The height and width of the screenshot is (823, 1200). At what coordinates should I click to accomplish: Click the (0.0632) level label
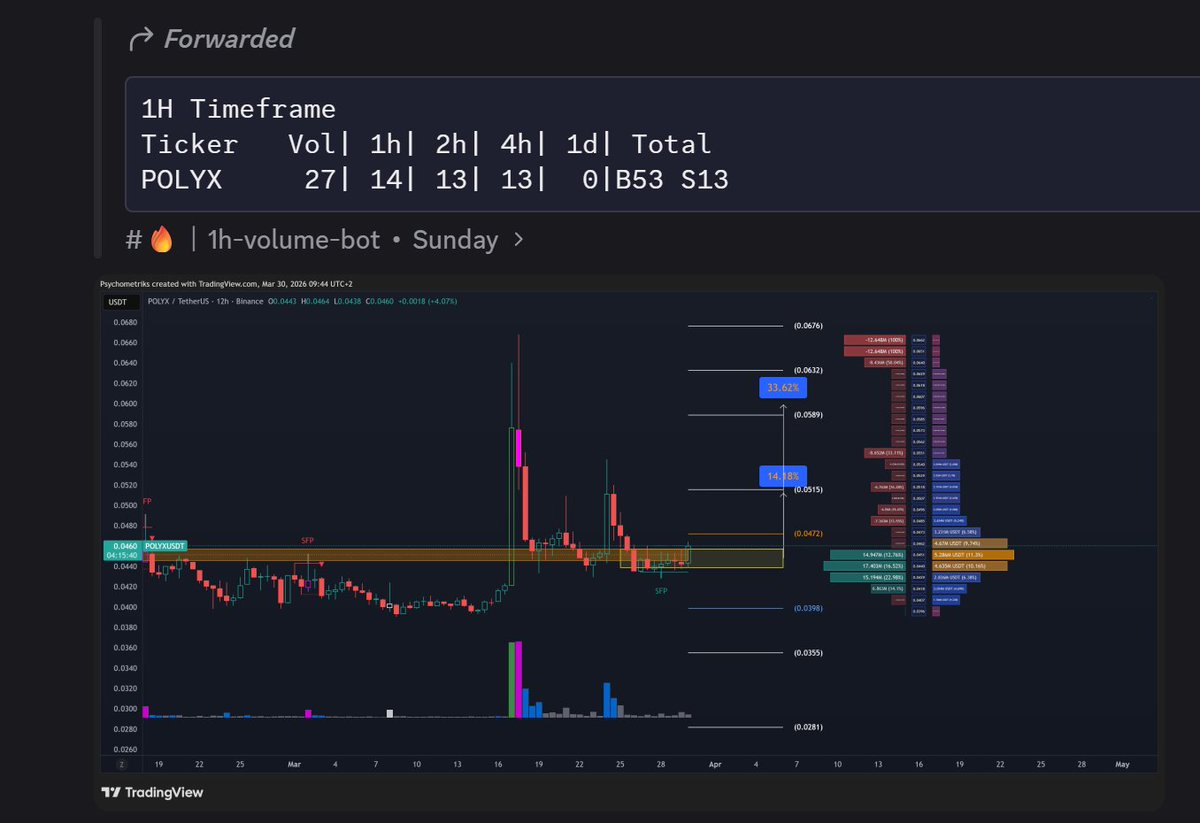pos(808,370)
